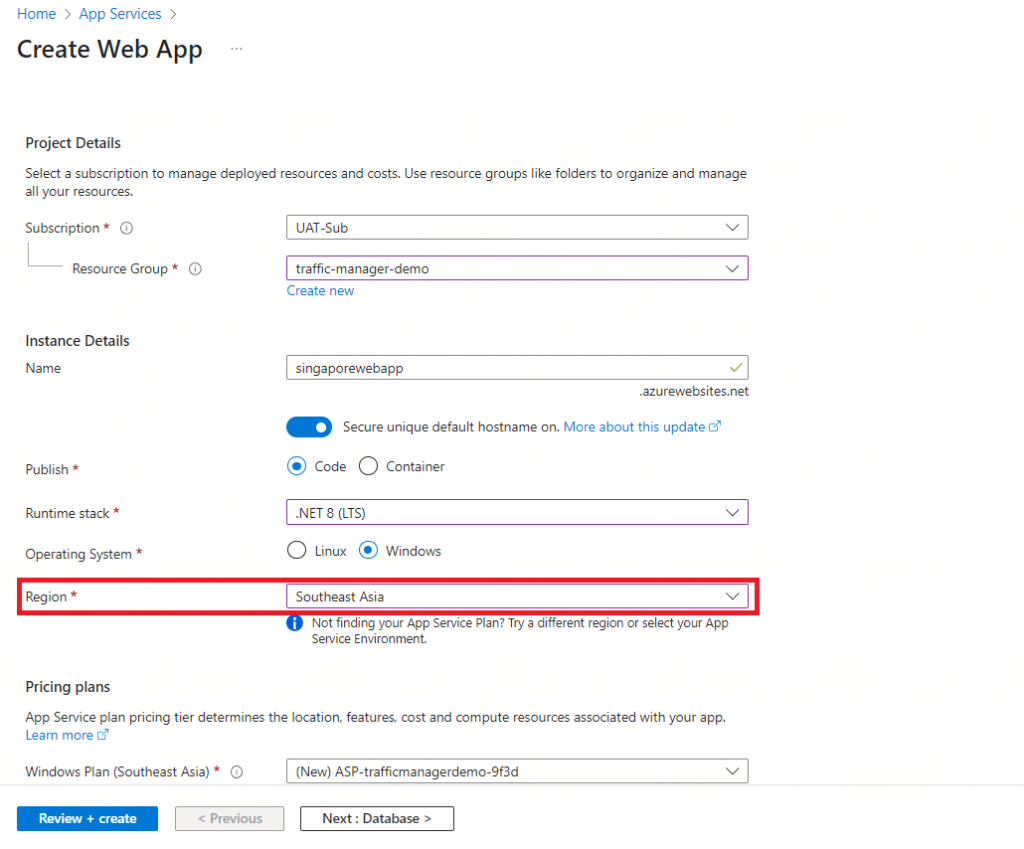Expand the Resource Group dropdown
The width and height of the screenshot is (1024, 849).
click(517, 268)
